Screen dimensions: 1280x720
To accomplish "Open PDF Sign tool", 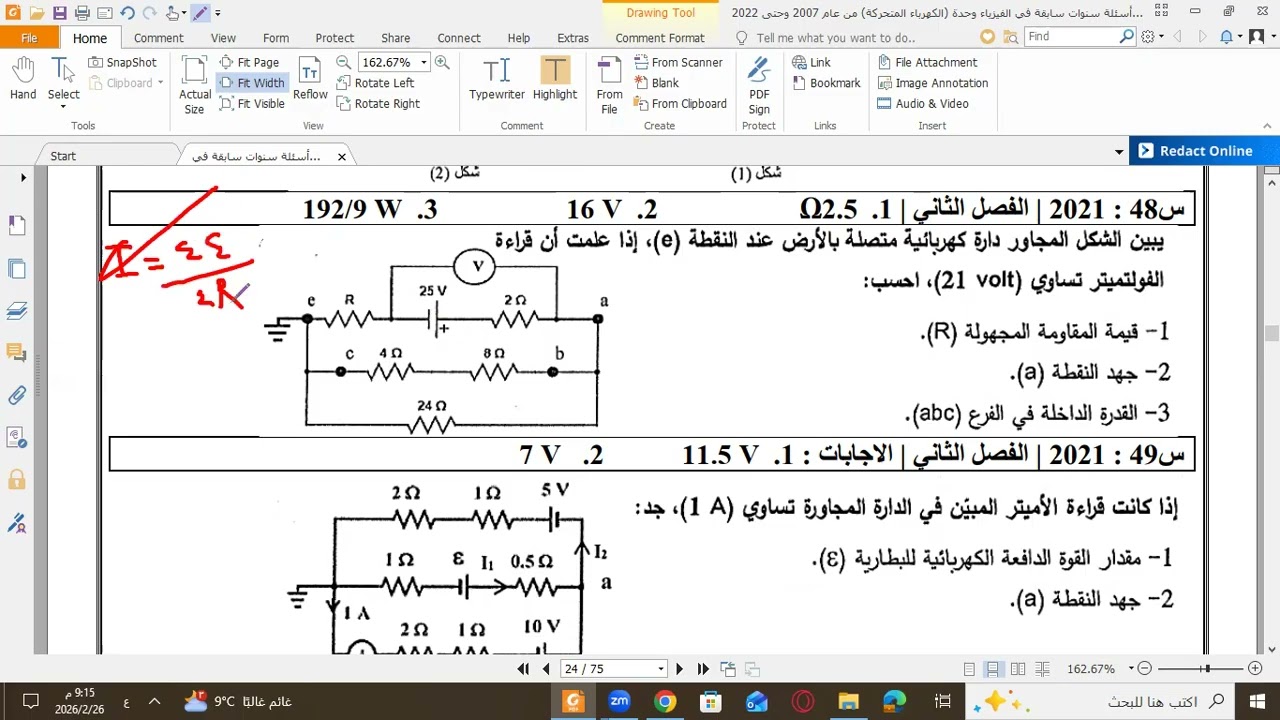I will [x=759, y=85].
